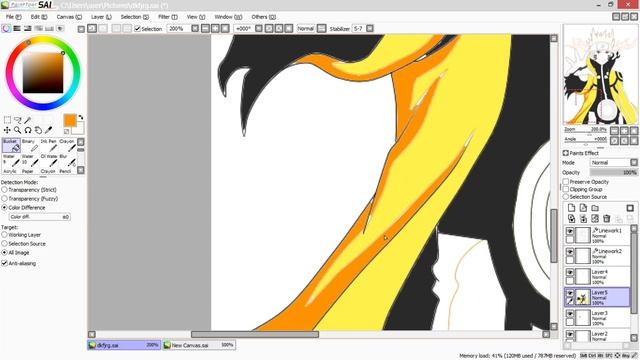Select the Binary pen tool
The height and width of the screenshot is (360, 640).
click(x=30, y=145)
